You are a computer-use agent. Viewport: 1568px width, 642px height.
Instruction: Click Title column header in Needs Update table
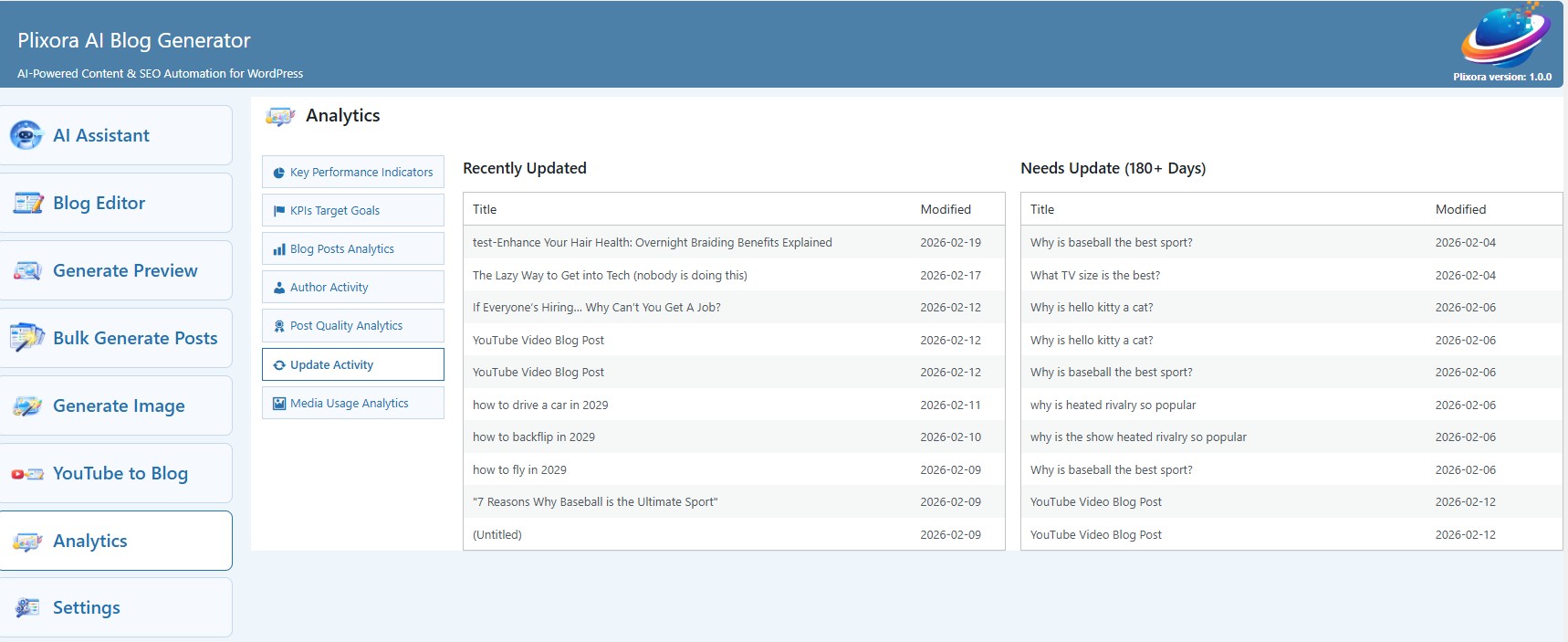point(1042,209)
